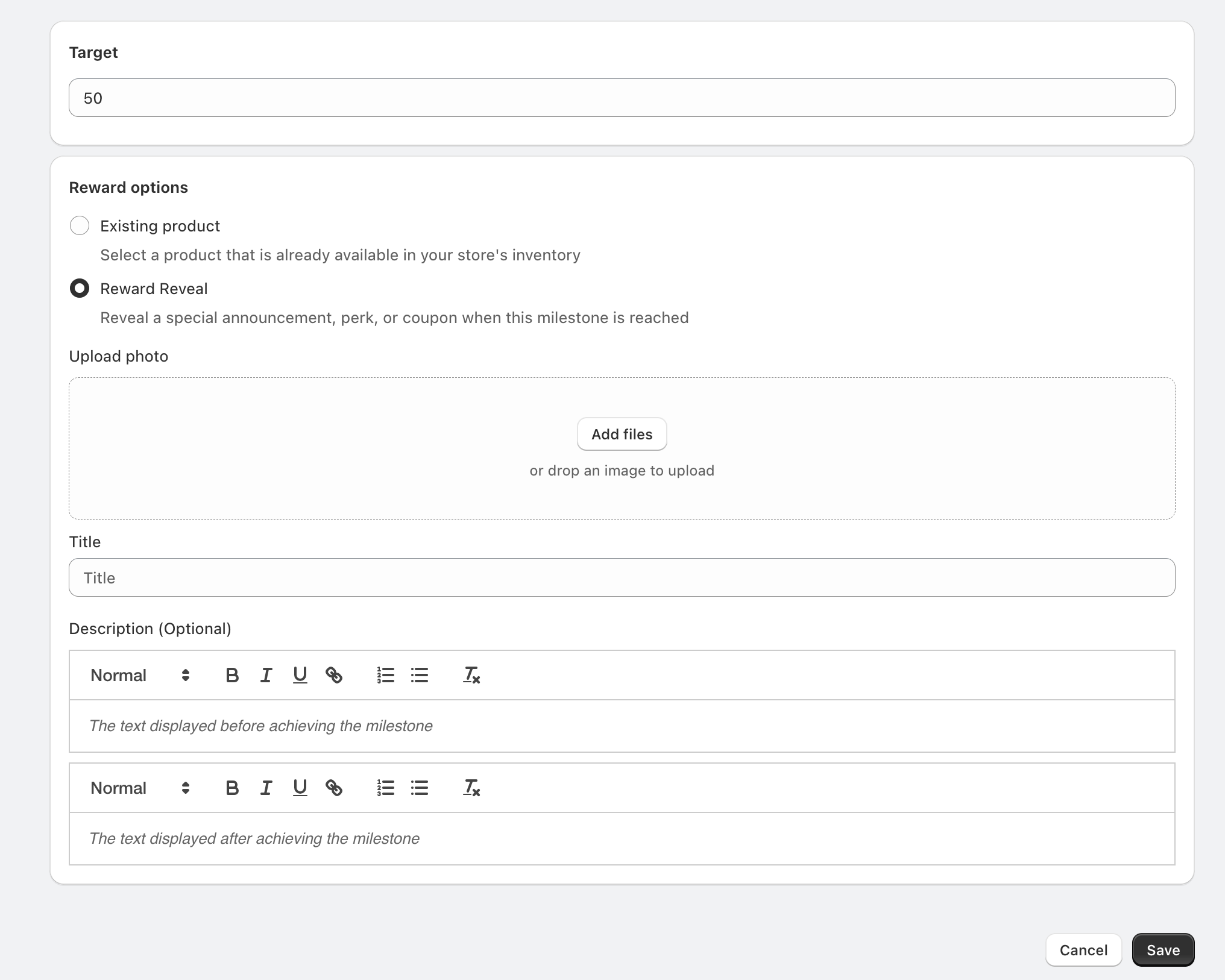Apply bold in the after-milestone editor
This screenshot has height=980, width=1225.
tap(232, 788)
